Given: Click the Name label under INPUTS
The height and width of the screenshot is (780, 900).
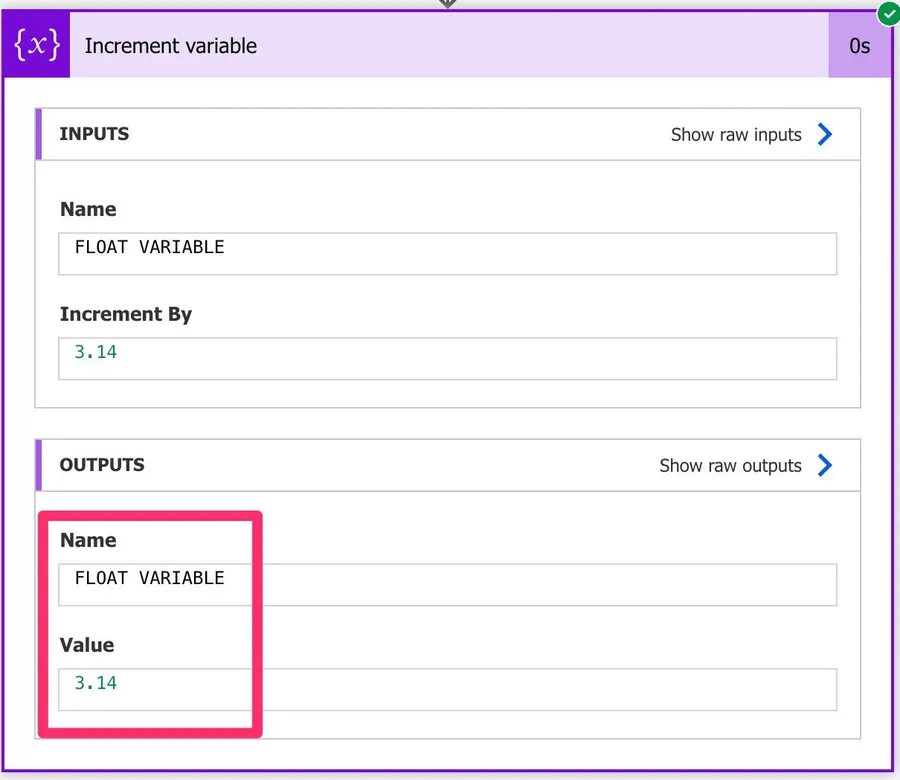Looking at the screenshot, I should [x=88, y=209].
